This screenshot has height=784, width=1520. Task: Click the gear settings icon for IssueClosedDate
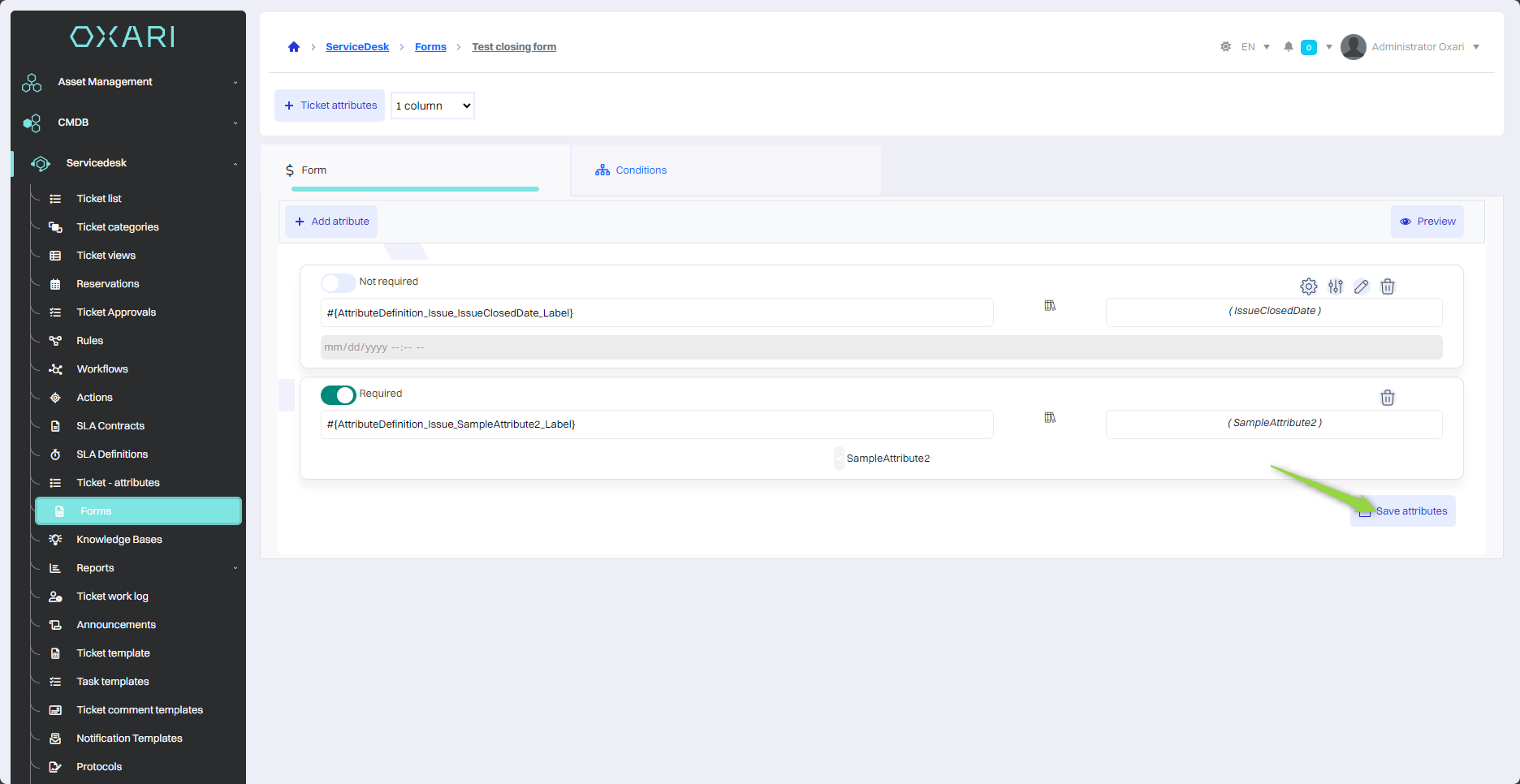pos(1308,286)
